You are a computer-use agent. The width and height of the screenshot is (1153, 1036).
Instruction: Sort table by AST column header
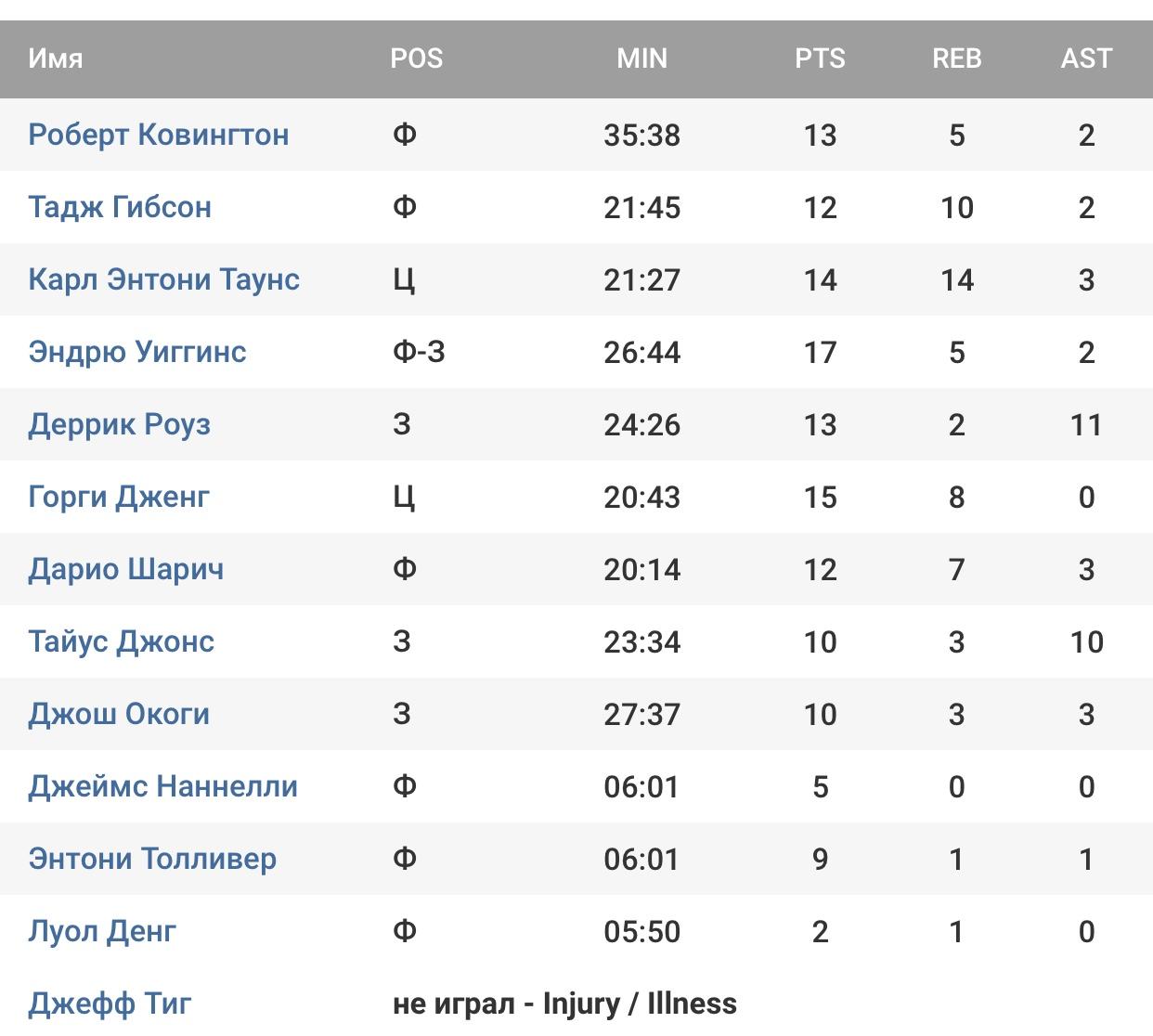1086,58
